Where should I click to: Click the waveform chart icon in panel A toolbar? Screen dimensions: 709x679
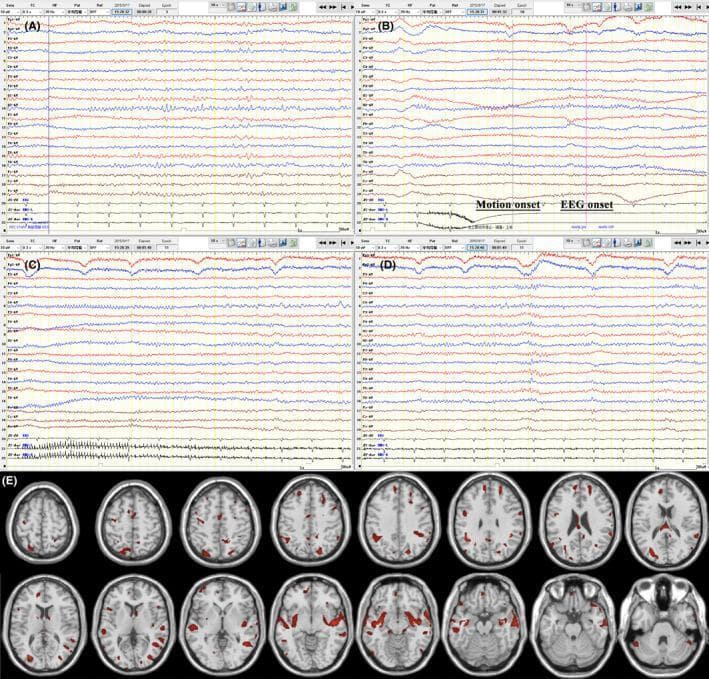[x=242, y=7]
